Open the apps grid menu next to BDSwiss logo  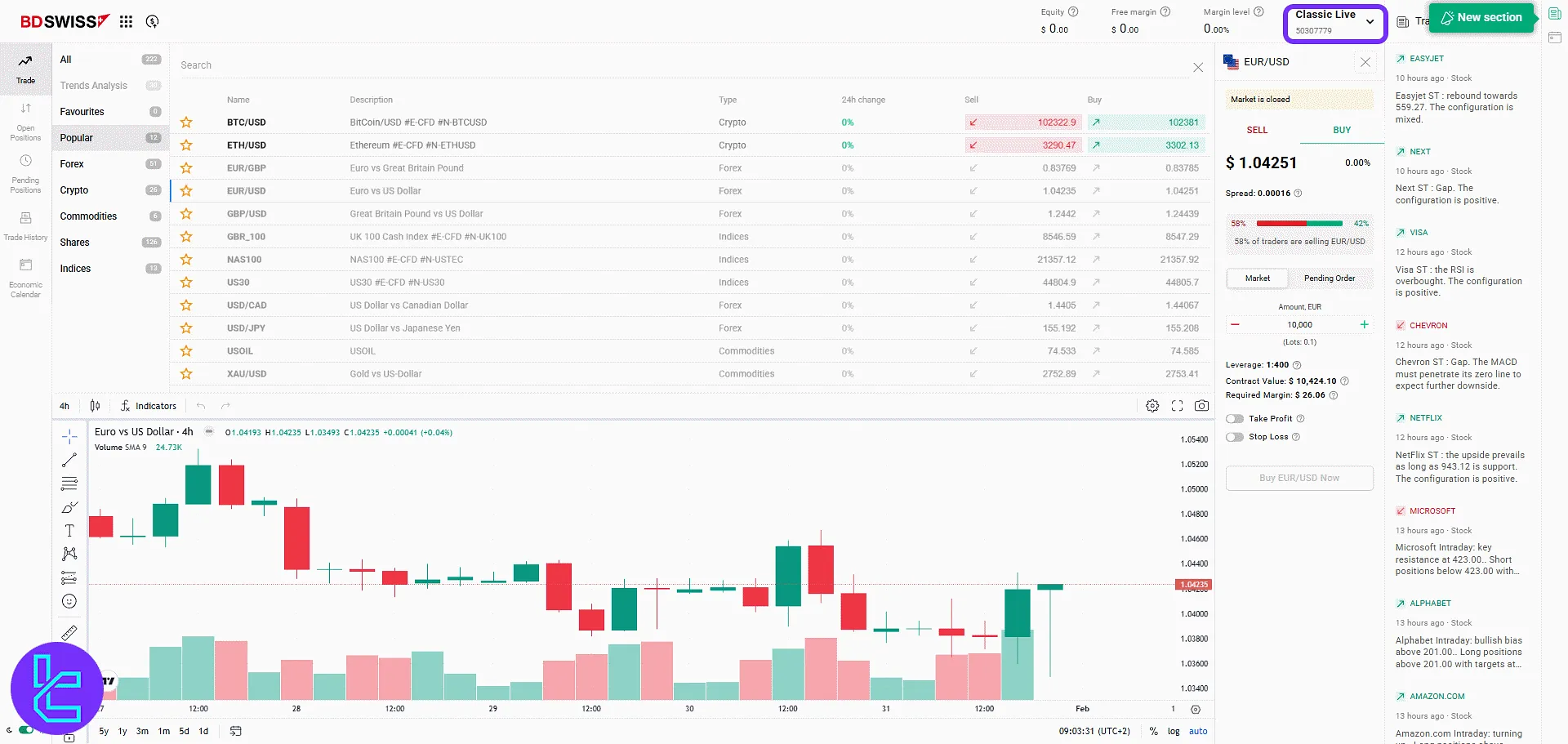tap(126, 22)
